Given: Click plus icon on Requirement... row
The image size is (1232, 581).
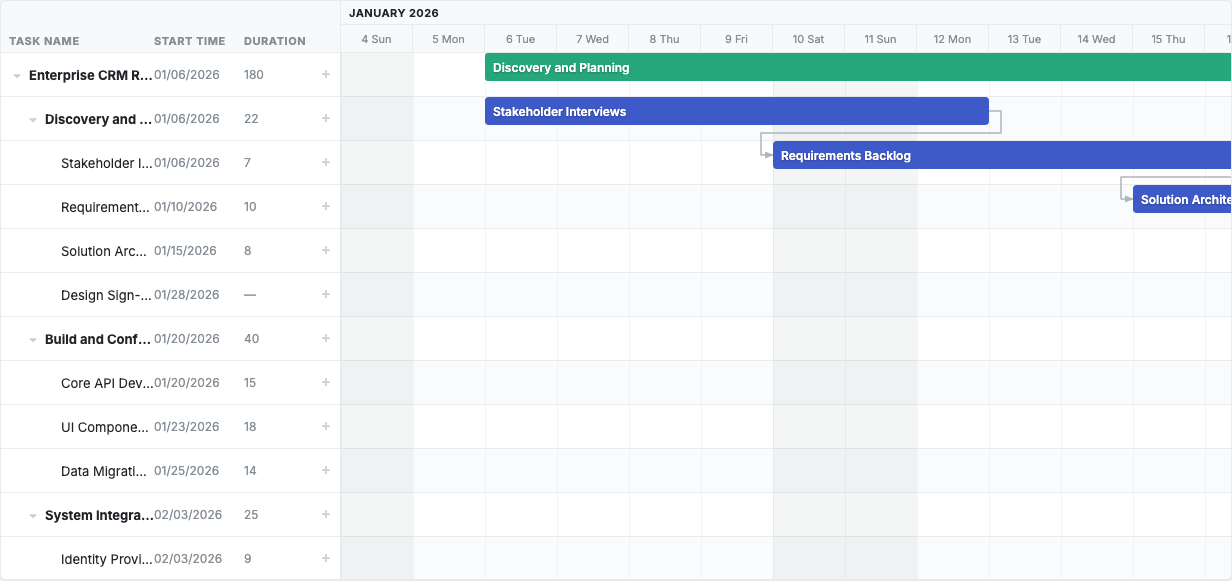Looking at the screenshot, I should pyautogui.click(x=325, y=207).
